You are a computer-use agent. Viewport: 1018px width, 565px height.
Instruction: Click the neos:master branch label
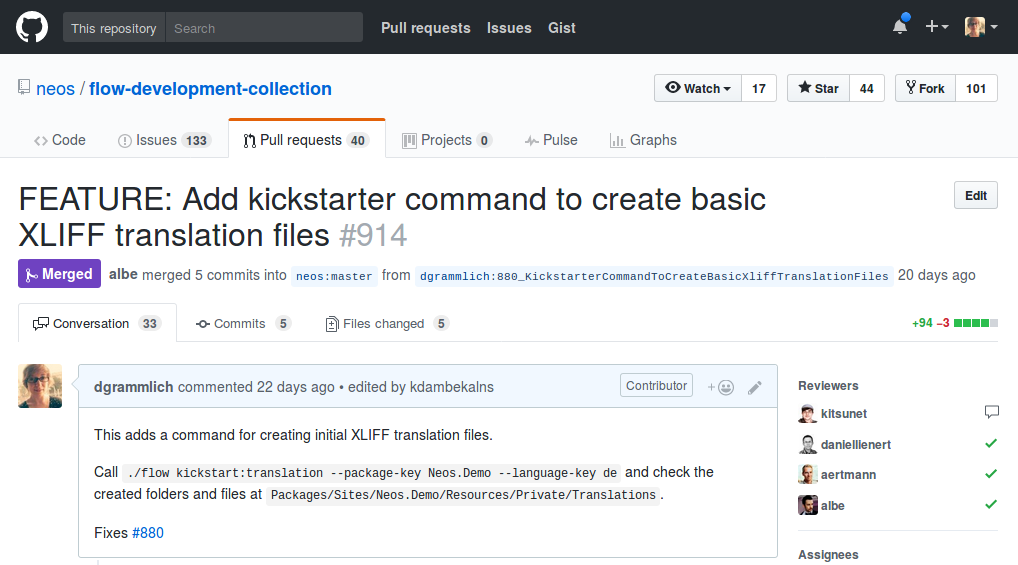[334, 276]
